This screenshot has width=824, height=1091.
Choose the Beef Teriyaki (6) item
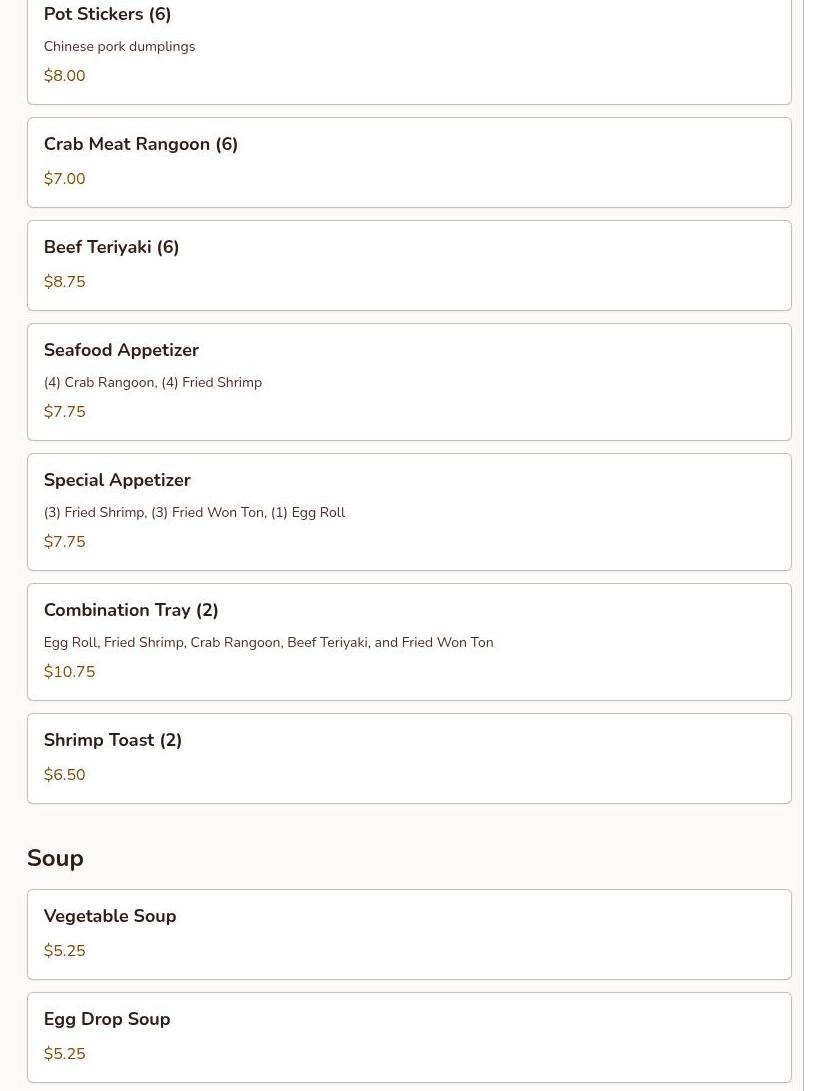pos(409,265)
